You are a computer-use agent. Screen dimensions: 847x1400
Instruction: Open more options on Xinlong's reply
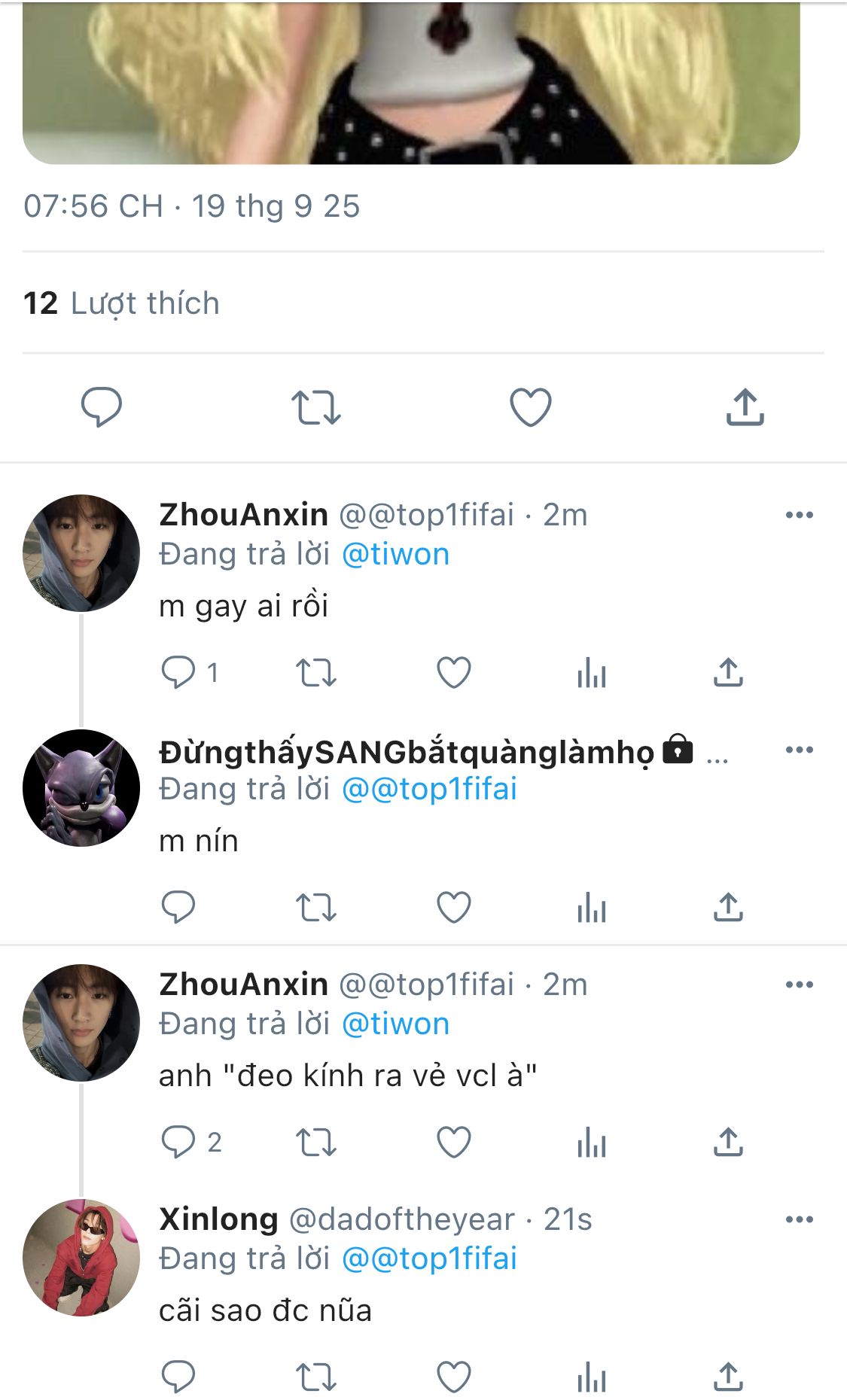799,1220
